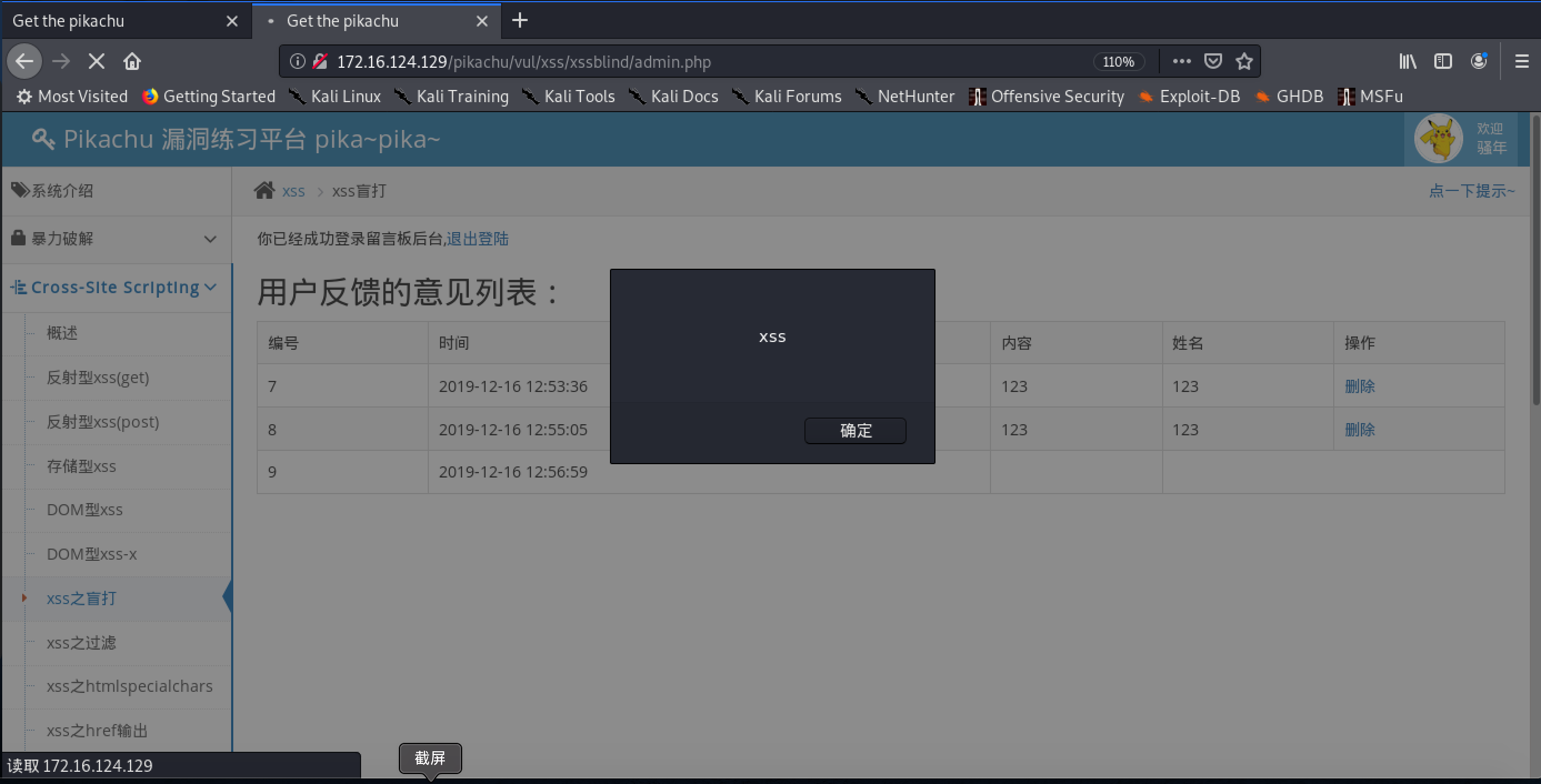Collapse the Cross-Site Scripting menu
1541x784 pixels.
pyautogui.click(x=114, y=287)
